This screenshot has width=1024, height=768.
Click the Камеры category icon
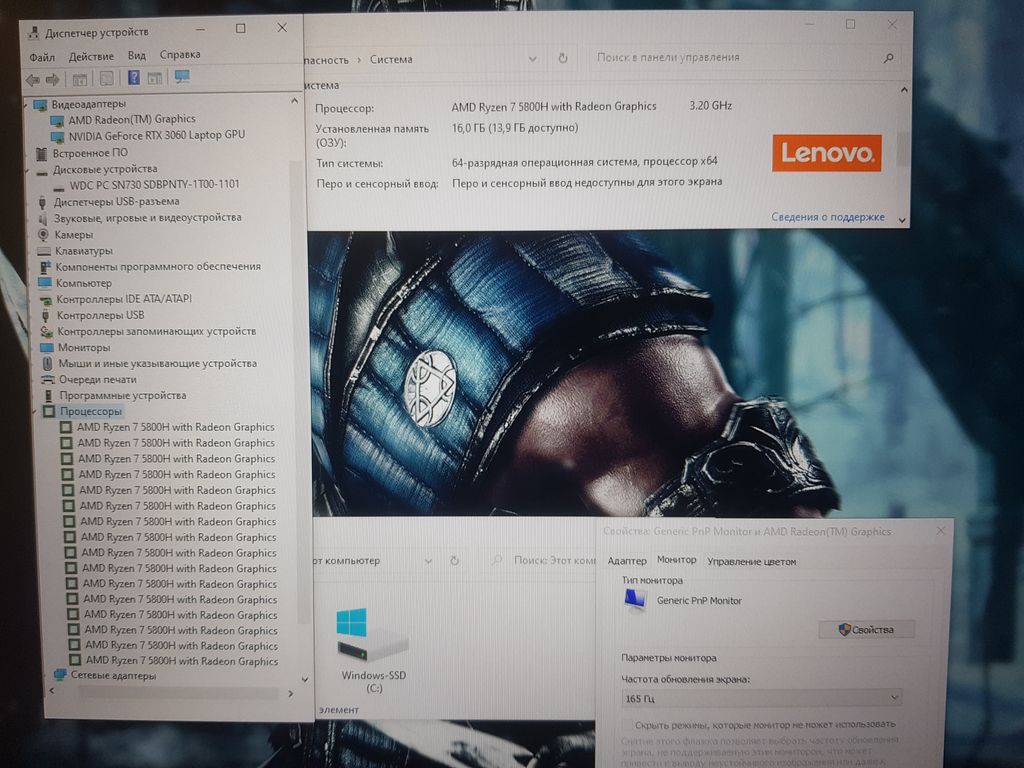click(x=43, y=234)
